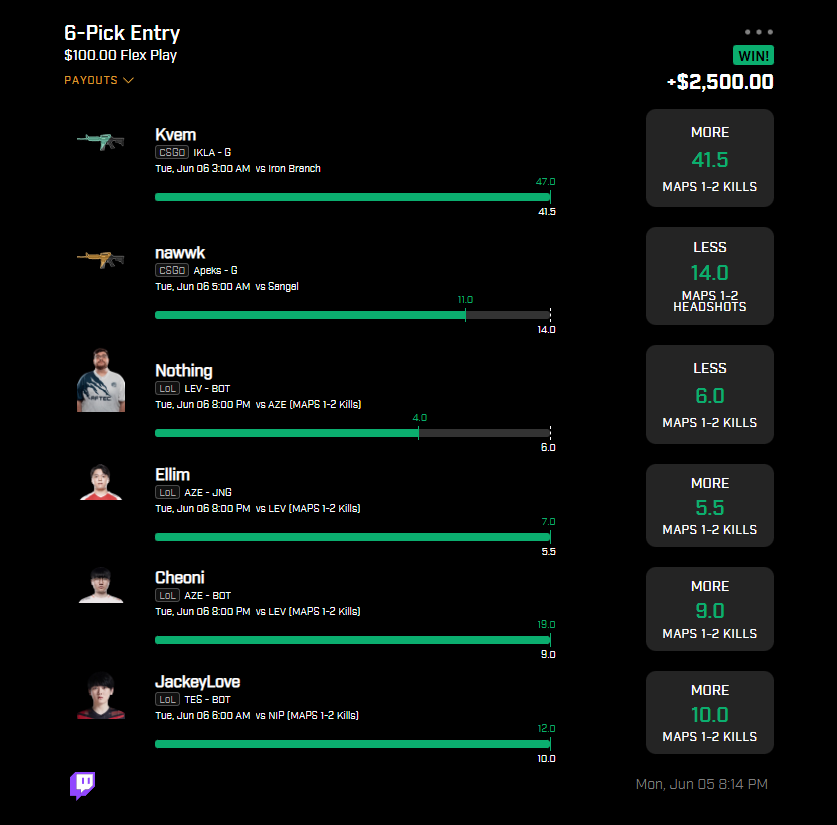The image size is (837, 825).
Task: Click the green WIN! badge
Action: tap(753, 55)
